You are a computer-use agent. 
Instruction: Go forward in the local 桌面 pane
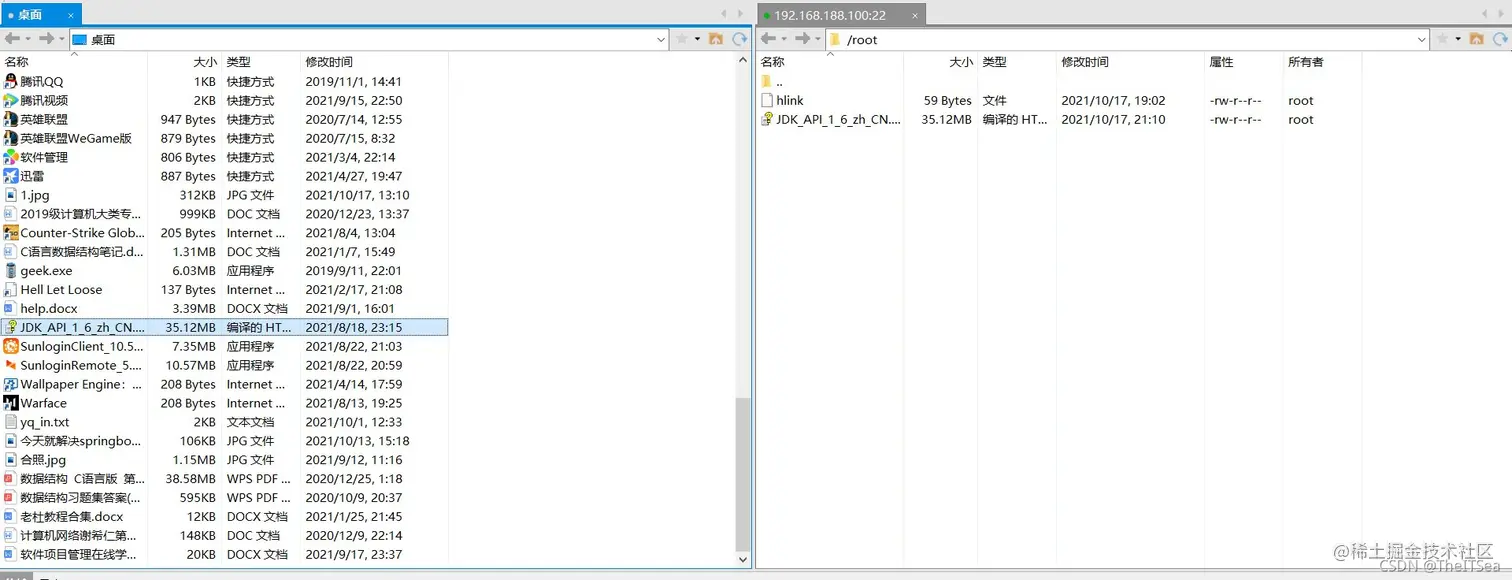pyautogui.click(x=45, y=39)
